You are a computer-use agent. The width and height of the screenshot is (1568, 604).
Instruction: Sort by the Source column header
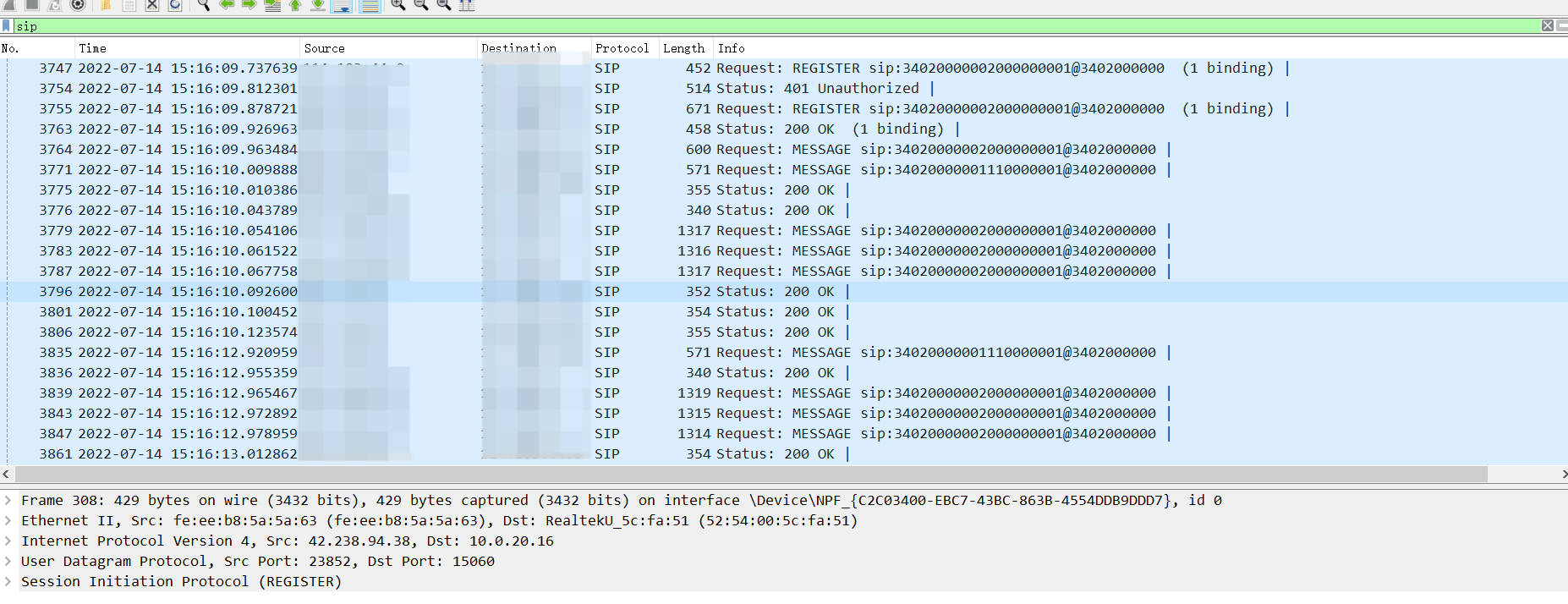pos(388,48)
